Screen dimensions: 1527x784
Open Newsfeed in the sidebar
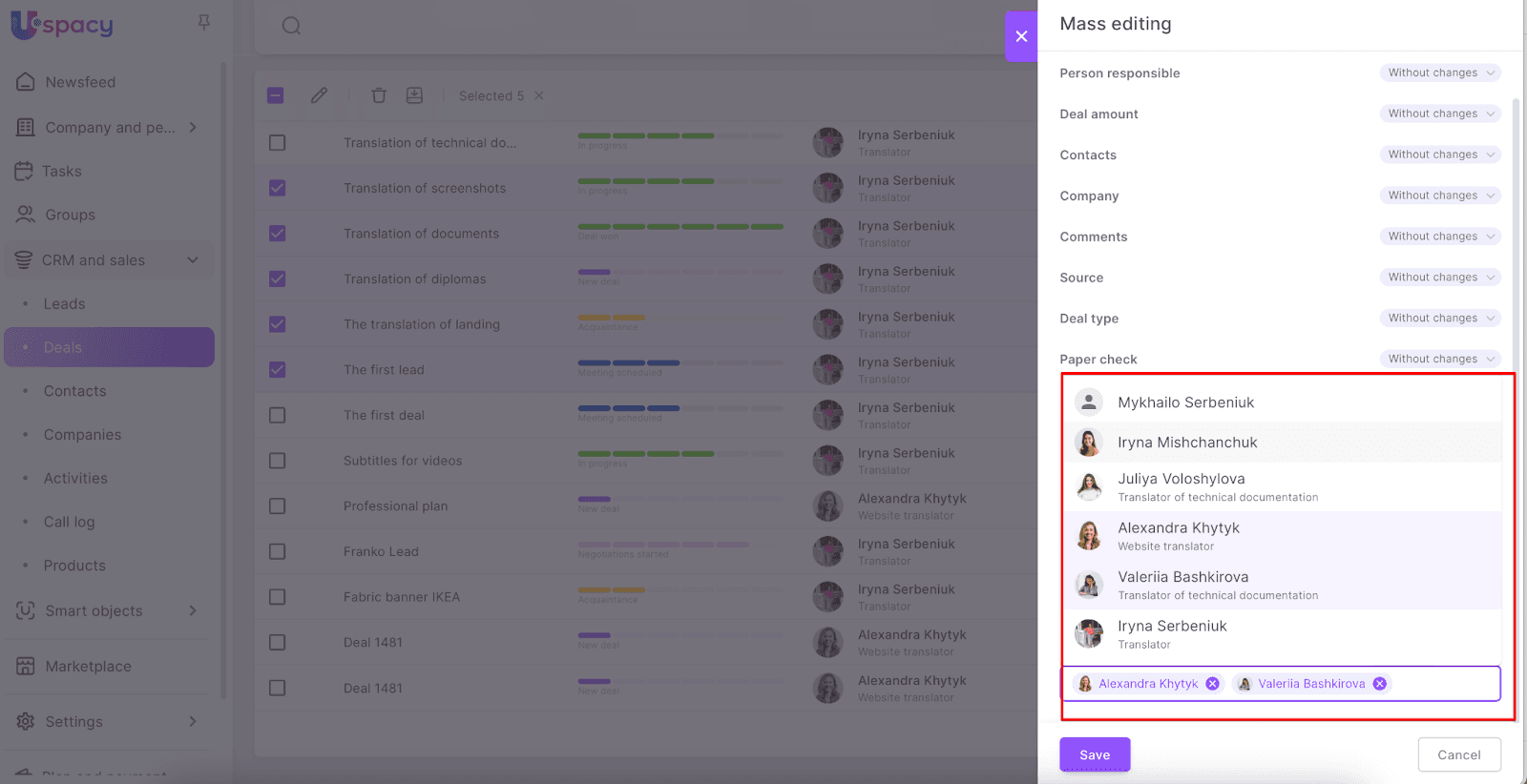pos(80,82)
